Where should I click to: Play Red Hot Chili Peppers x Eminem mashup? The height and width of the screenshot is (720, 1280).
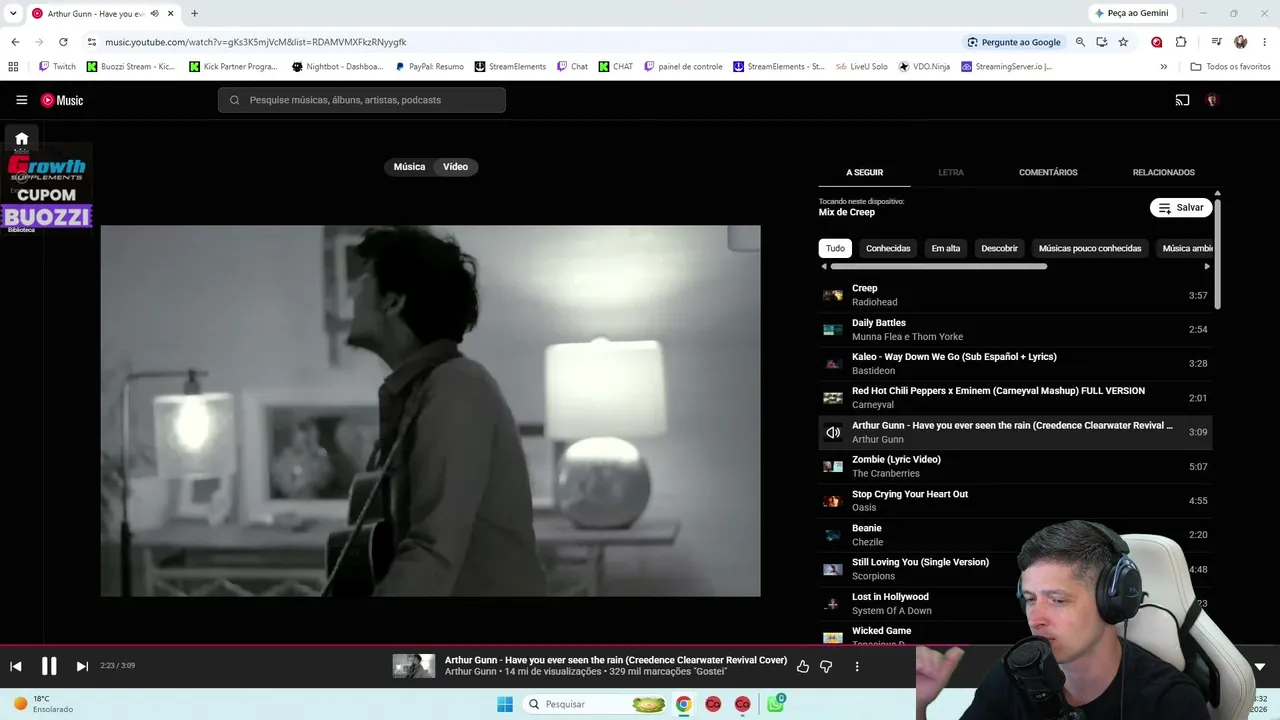tap(1015, 398)
